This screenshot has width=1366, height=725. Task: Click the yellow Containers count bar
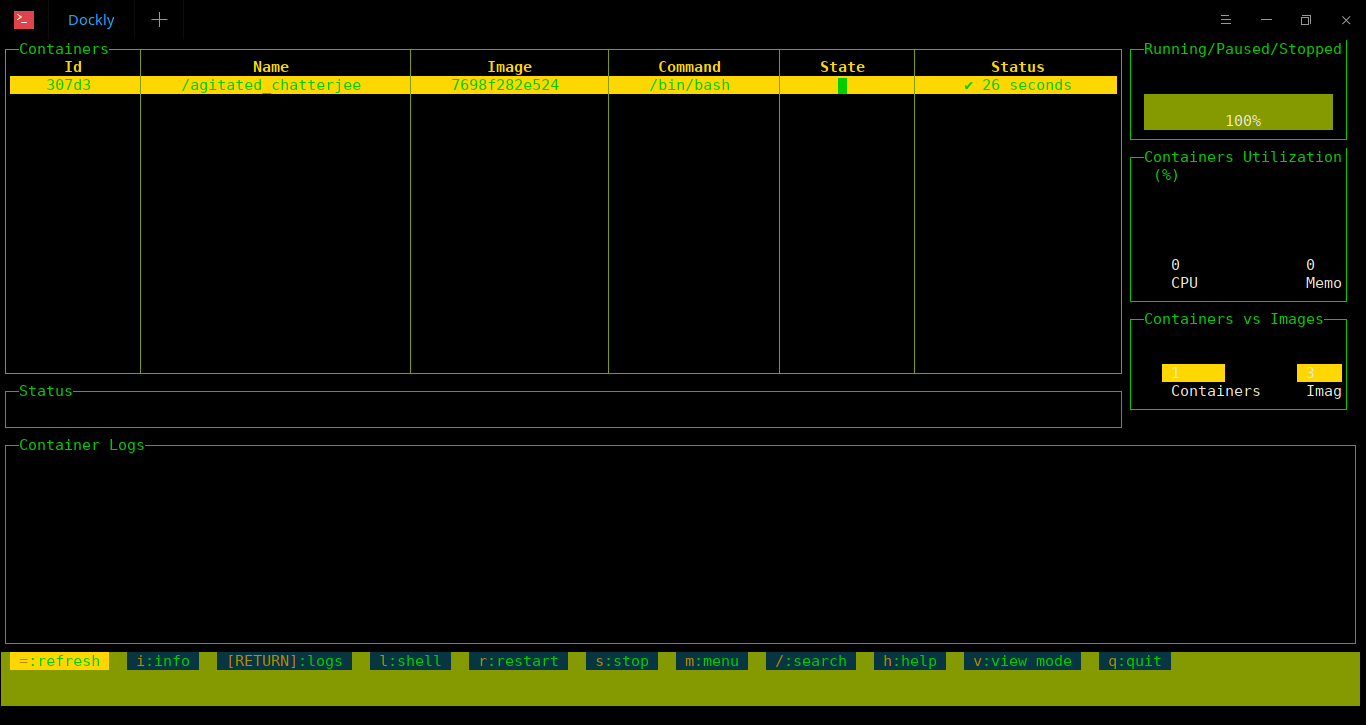pyautogui.click(x=1193, y=373)
